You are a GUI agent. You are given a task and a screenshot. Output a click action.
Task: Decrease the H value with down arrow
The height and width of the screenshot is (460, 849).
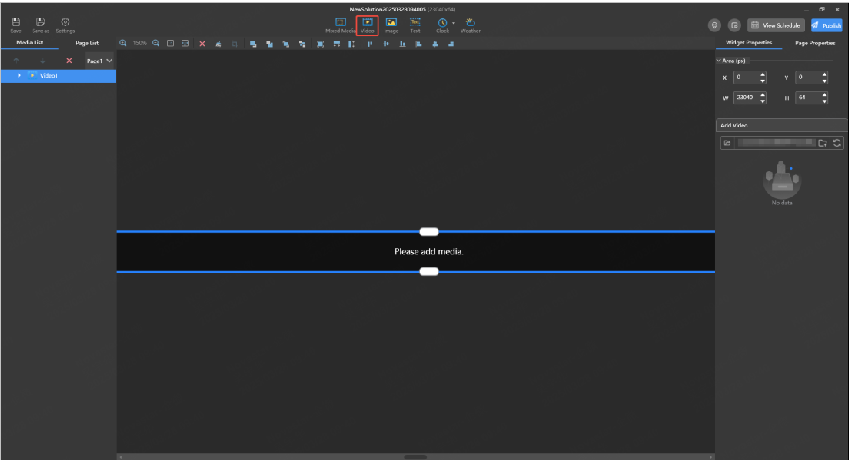point(825,101)
